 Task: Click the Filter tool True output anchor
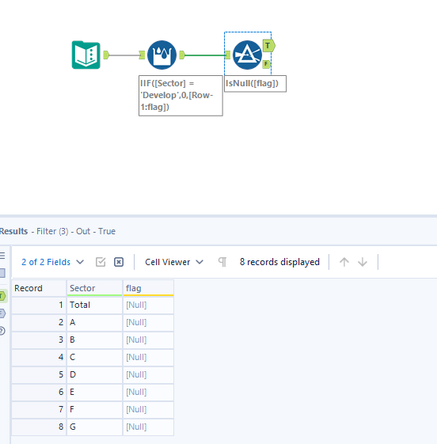(269, 46)
